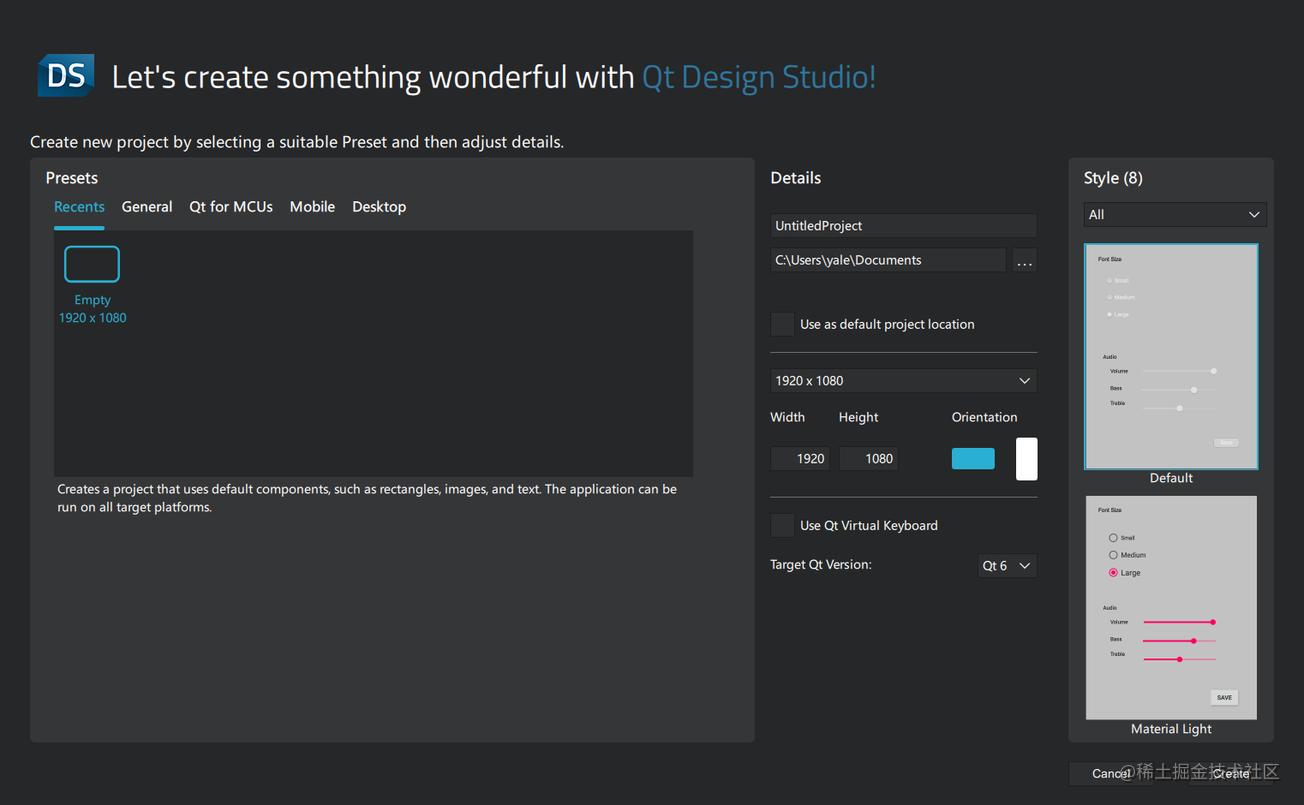Select the Material Light style thumbnail
This screenshot has height=805, width=1304.
tap(1171, 608)
